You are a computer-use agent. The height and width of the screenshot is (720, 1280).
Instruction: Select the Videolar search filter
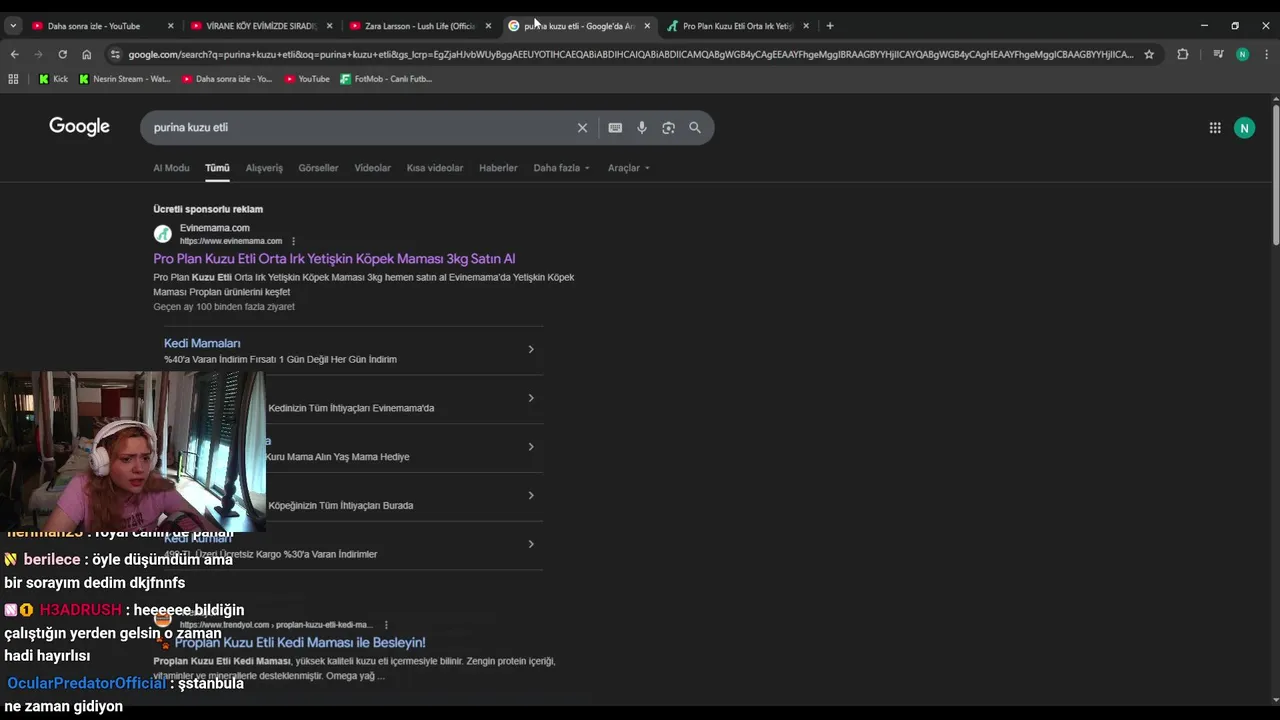(372, 168)
